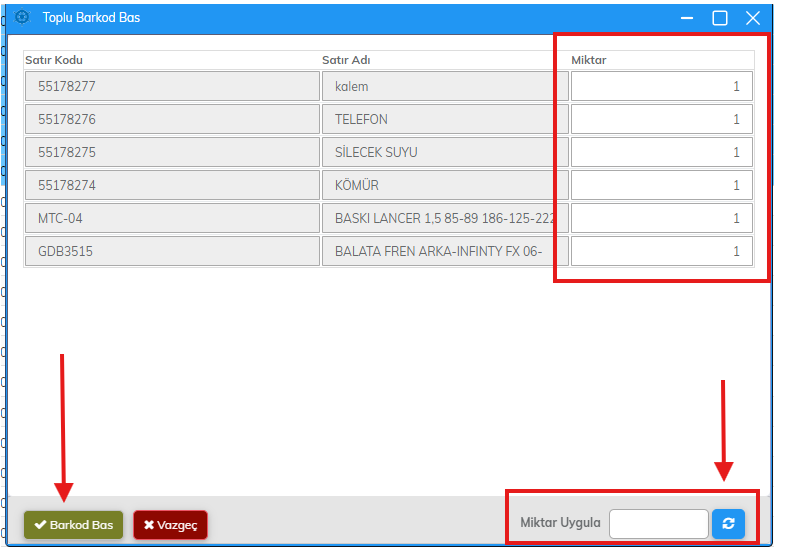Edit the quantity for BASKI LANCER row

(661, 219)
